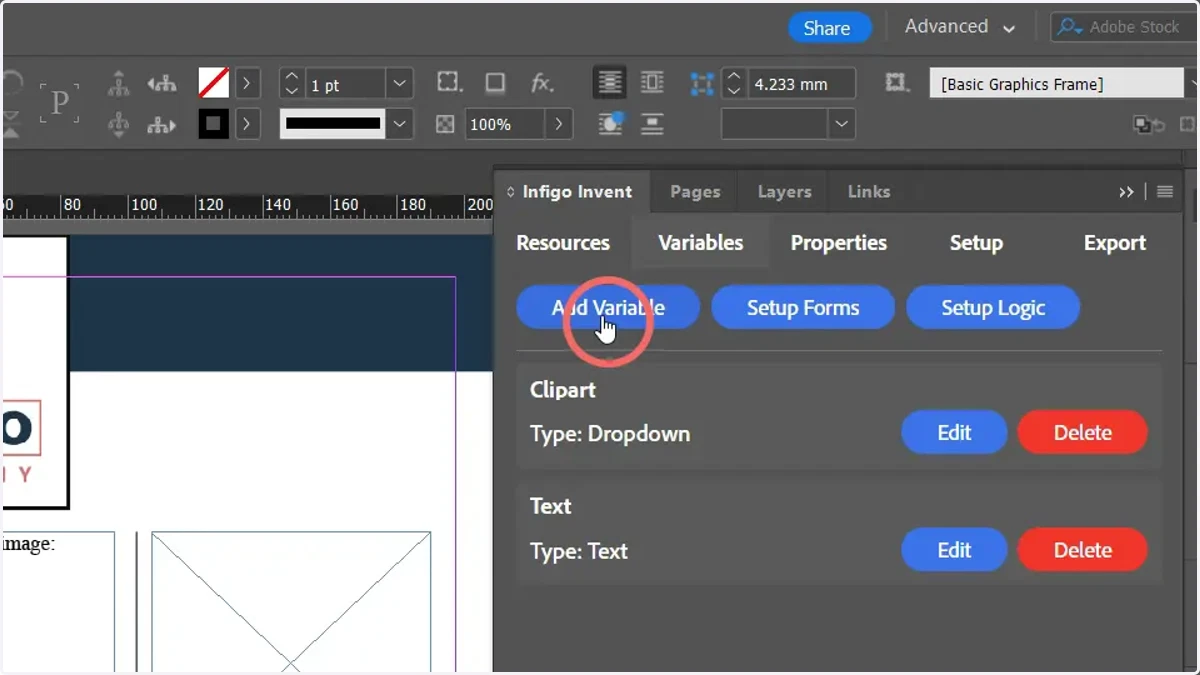This screenshot has width=1200, height=675.
Task: Click the paragraph P frame icon
Action: pos(59,104)
